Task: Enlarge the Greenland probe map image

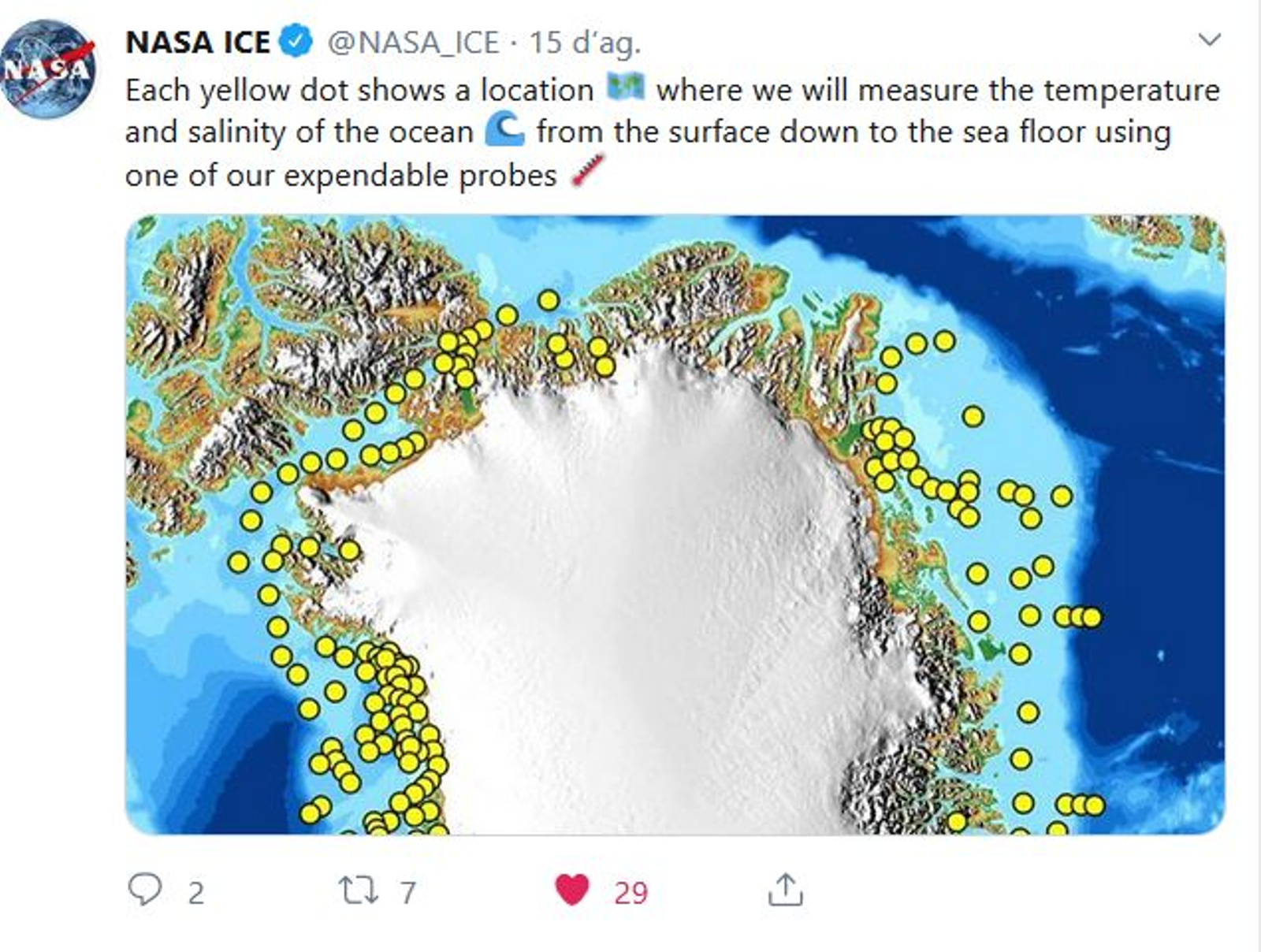Action: 675,524
